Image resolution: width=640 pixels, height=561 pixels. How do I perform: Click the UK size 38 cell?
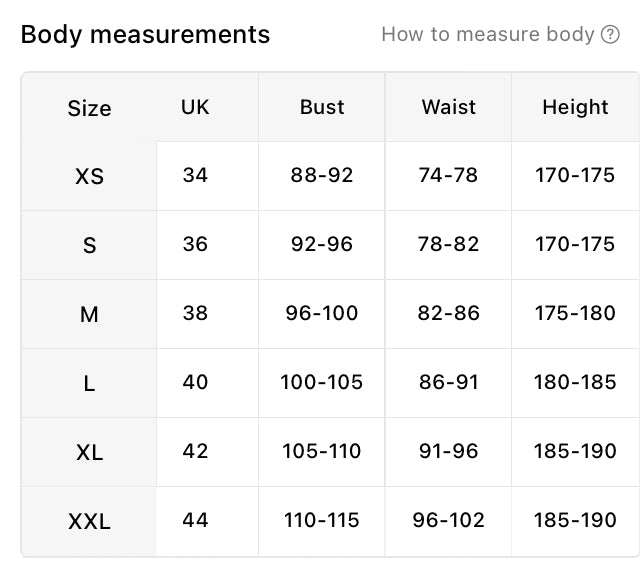(x=195, y=313)
